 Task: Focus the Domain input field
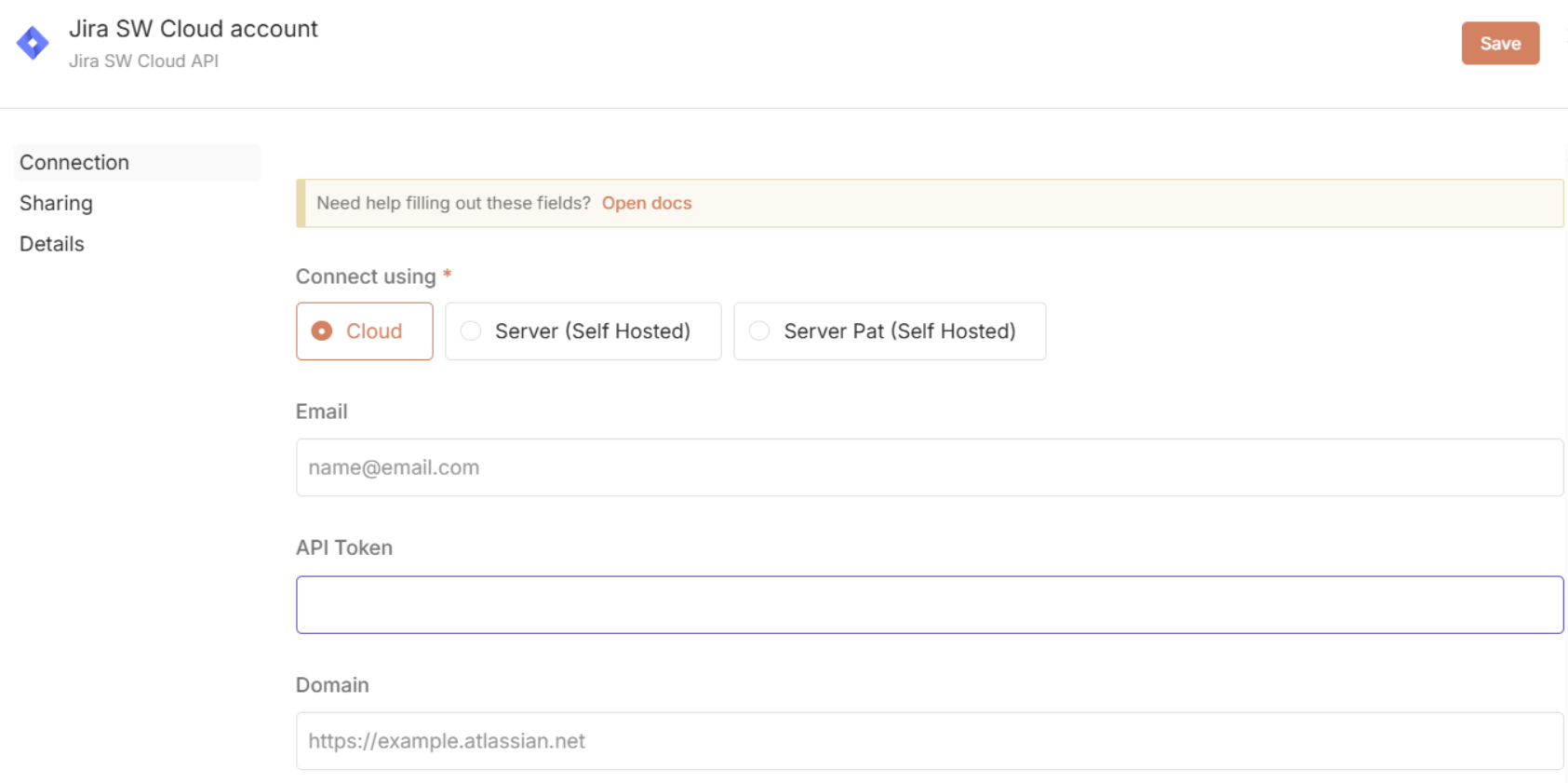930,741
